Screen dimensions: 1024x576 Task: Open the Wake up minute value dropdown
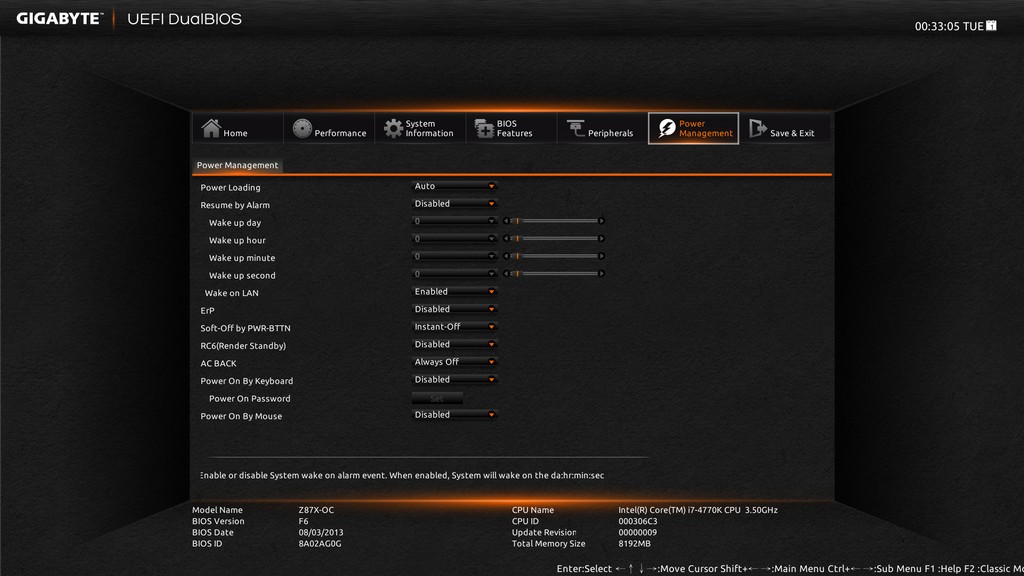[455, 257]
